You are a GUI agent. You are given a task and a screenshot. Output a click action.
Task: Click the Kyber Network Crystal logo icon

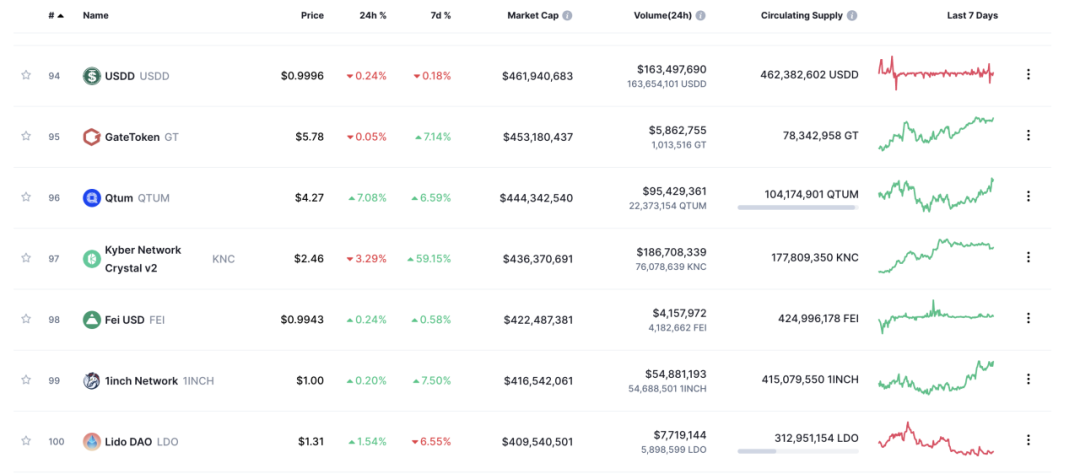tap(92, 258)
